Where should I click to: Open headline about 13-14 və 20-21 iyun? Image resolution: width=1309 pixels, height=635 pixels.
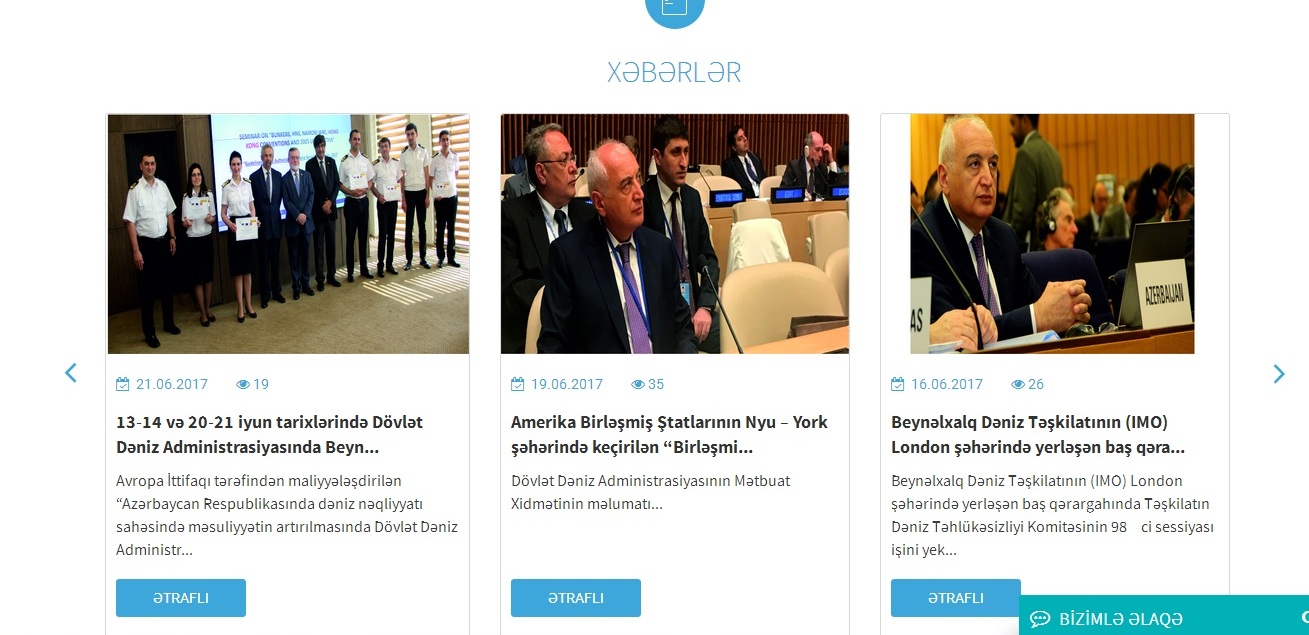tap(270, 434)
